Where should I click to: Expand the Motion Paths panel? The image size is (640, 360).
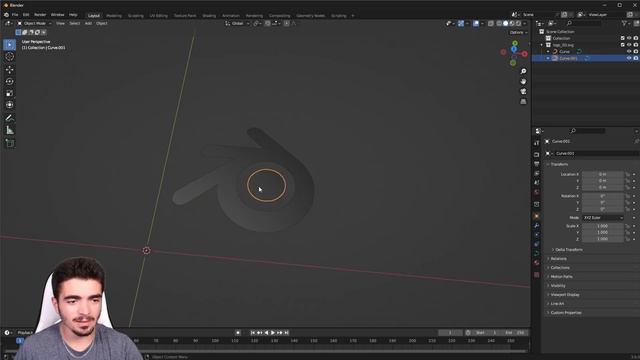point(562,277)
